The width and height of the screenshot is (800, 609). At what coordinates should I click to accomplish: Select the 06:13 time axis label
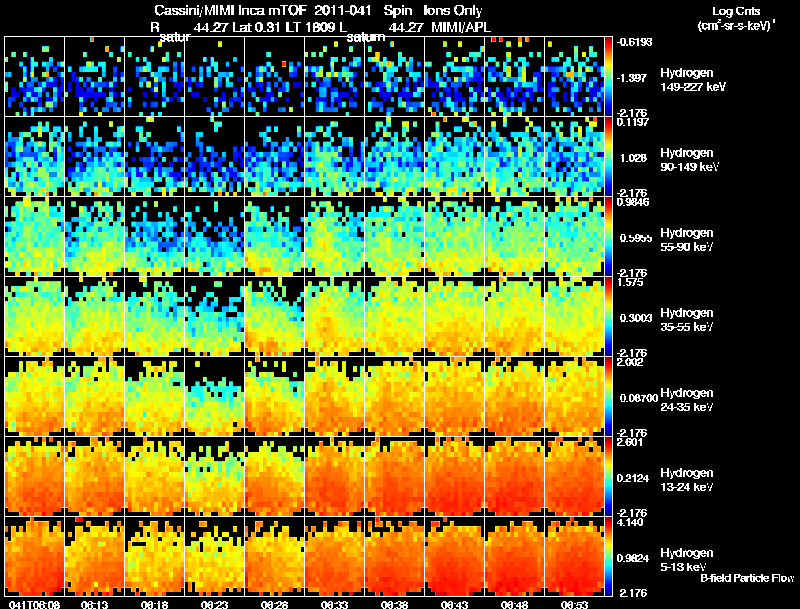[94, 604]
